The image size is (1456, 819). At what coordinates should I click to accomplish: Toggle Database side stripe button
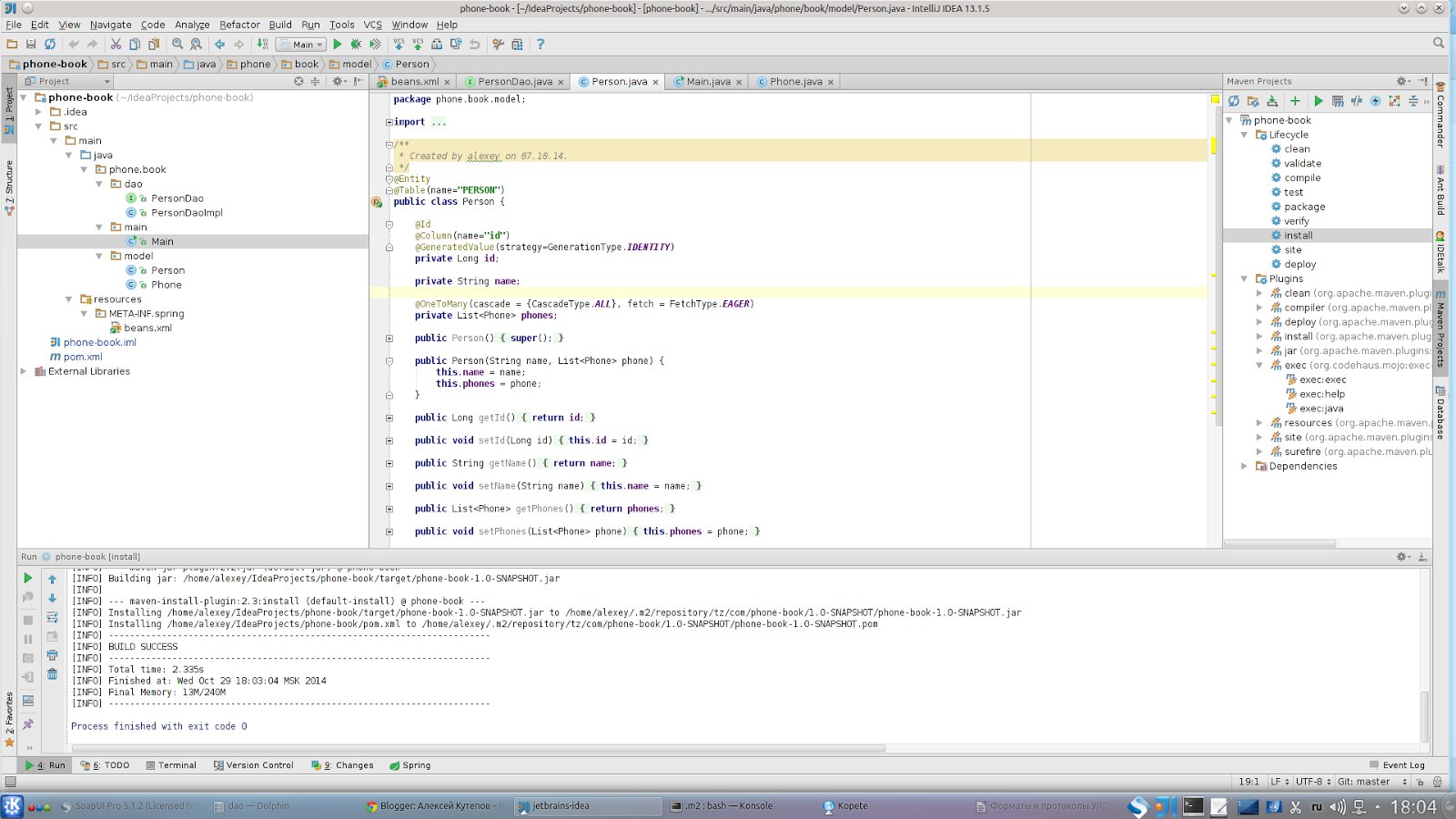pyautogui.click(x=1441, y=411)
